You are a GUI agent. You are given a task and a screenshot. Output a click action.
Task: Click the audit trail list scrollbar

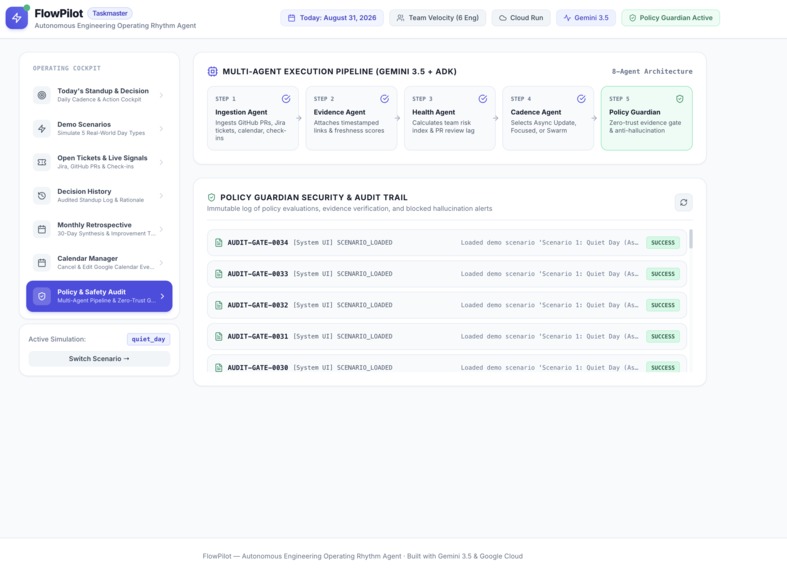tap(691, 239)
